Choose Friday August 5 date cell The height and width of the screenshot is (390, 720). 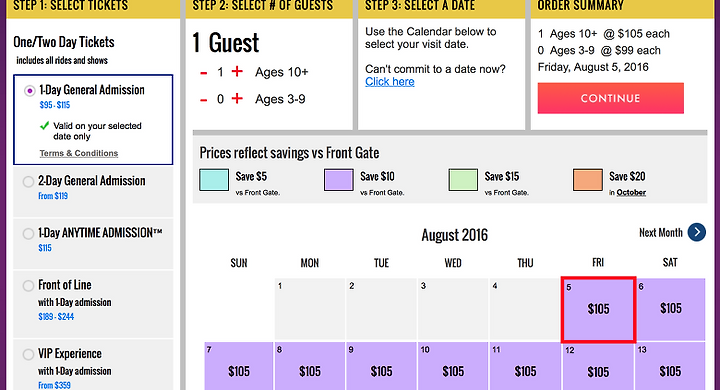(598, 309)
